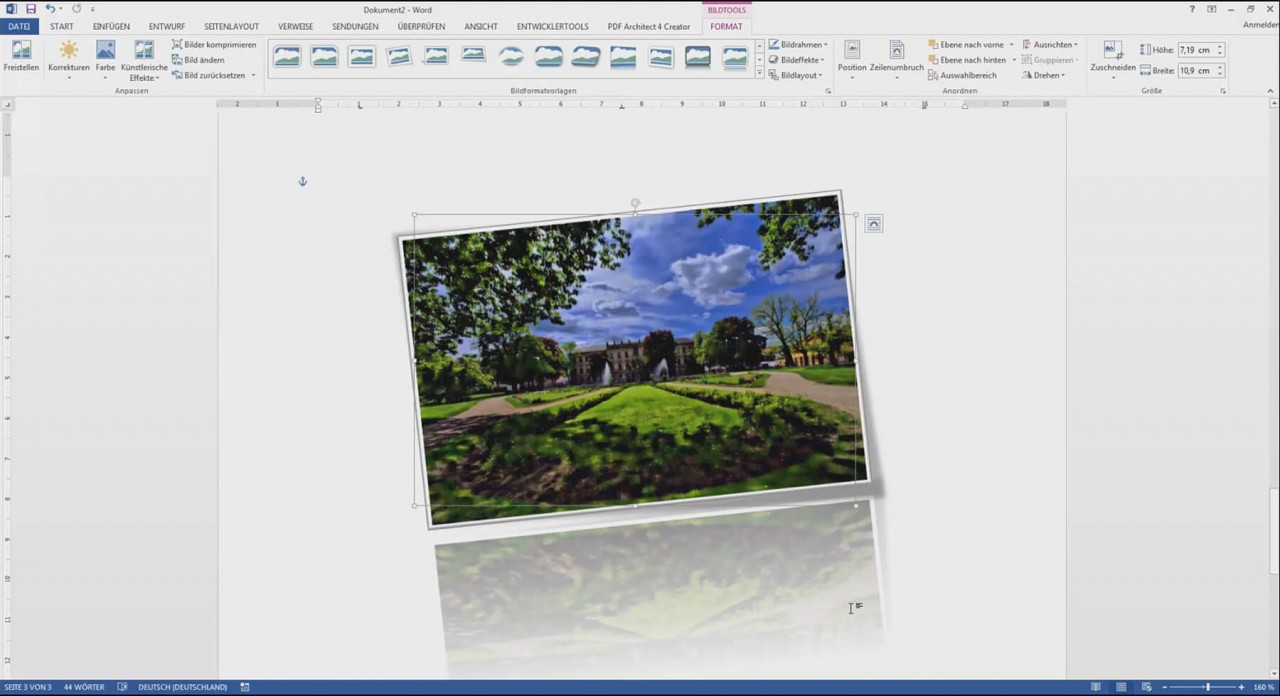Image resolution: width=1280 pixels, height=696 pixels.
Task: Open the Bildformatvorlagen gallery expander
Action: 827,90
